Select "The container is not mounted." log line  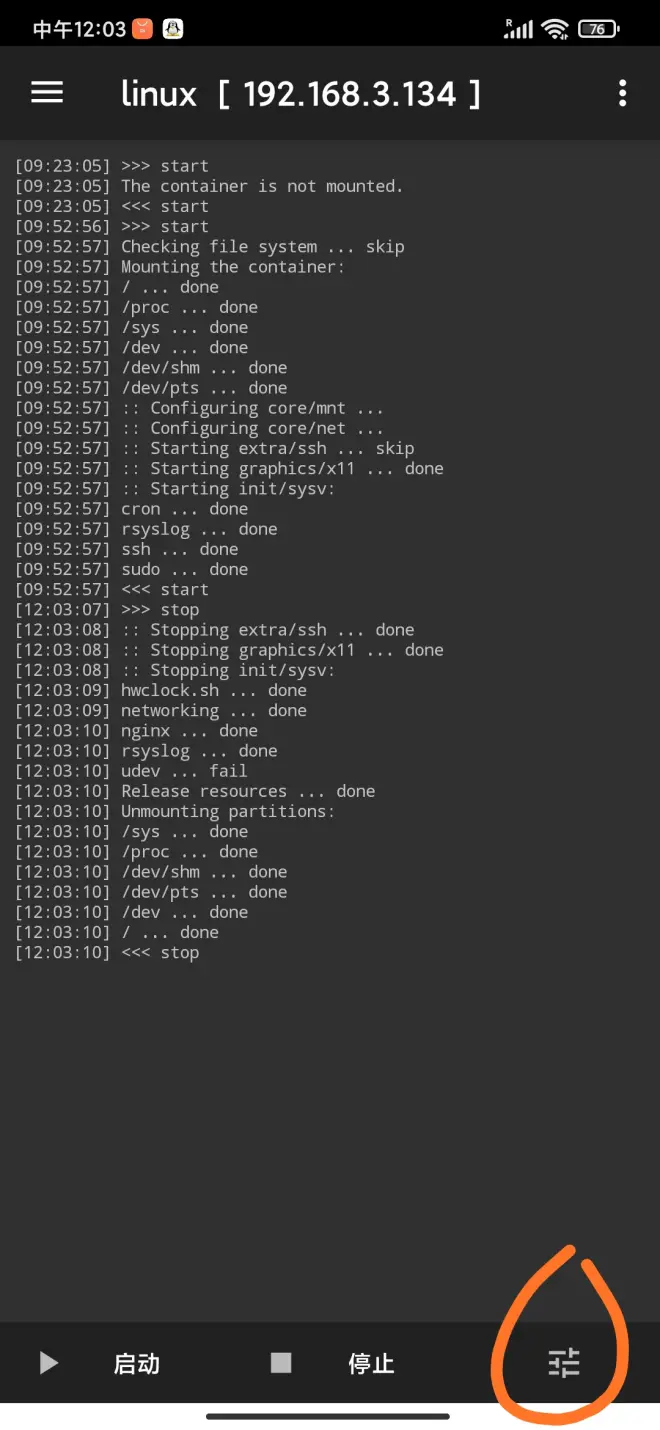tap(209, 186)
